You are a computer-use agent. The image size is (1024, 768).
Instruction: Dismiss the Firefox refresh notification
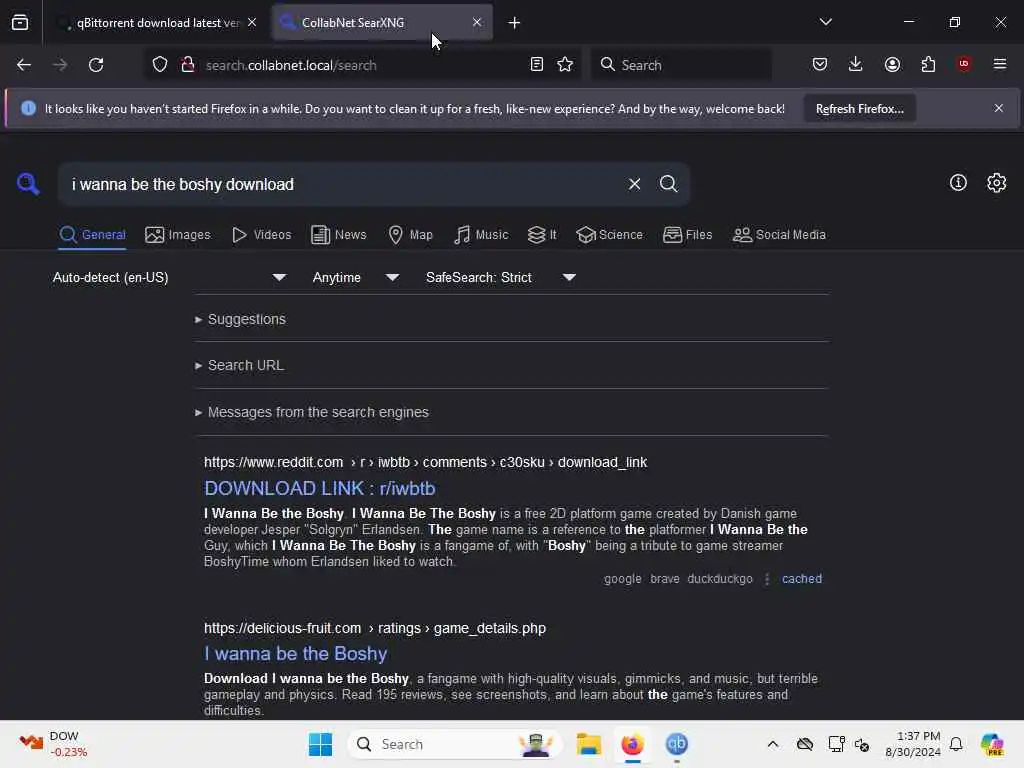click(999, 108)
